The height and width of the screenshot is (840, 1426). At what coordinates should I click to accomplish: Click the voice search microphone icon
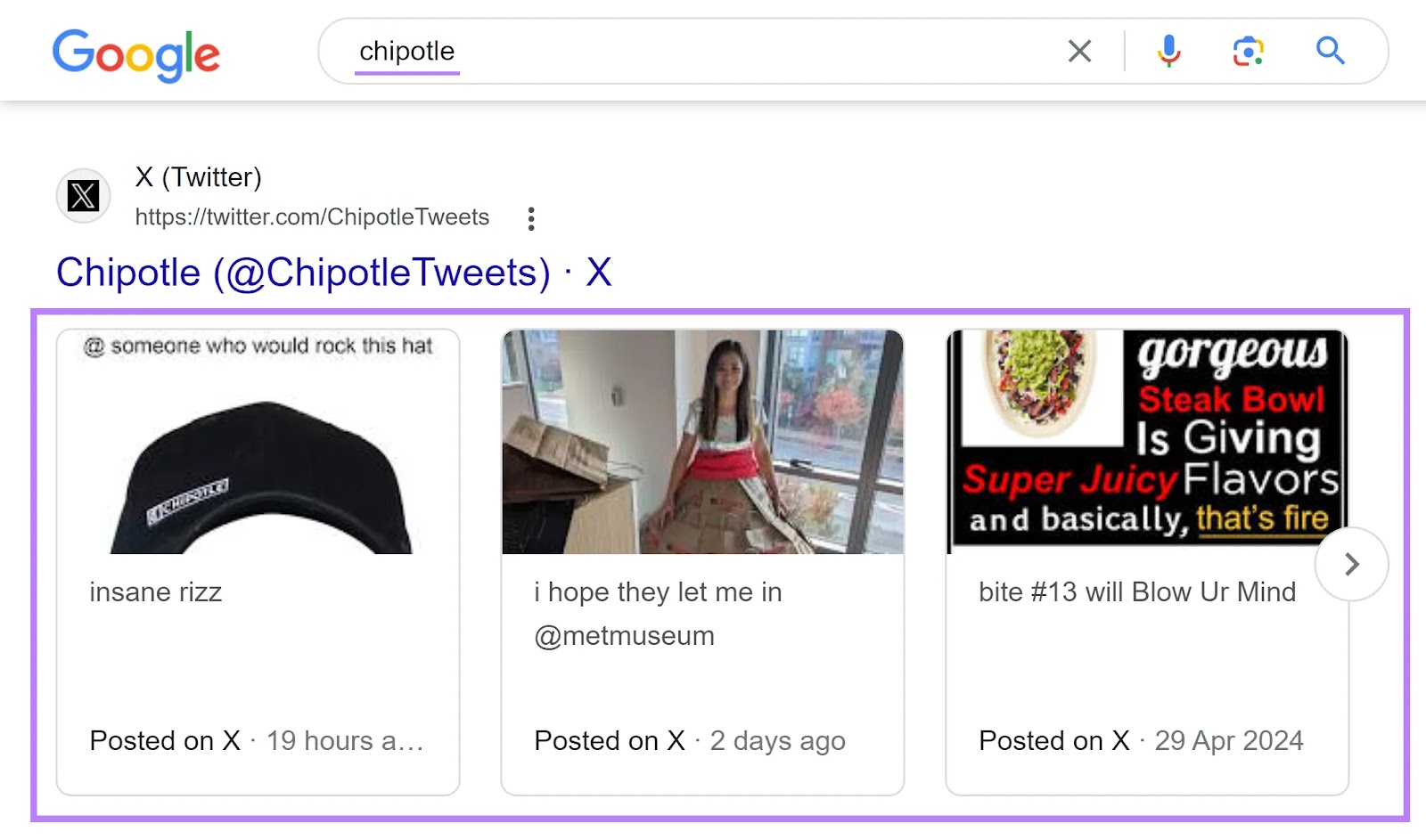pyautogui.click(x=1168, y=51)
